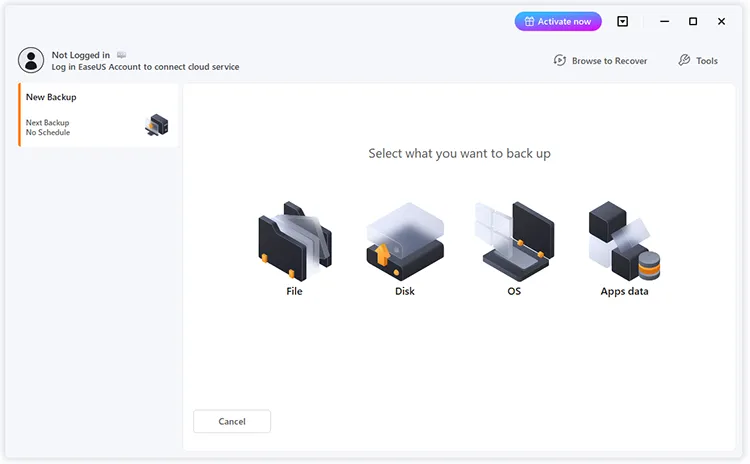750x464 pixels.
Task: Pick the OS backup icon
Action: click(513, 240)
